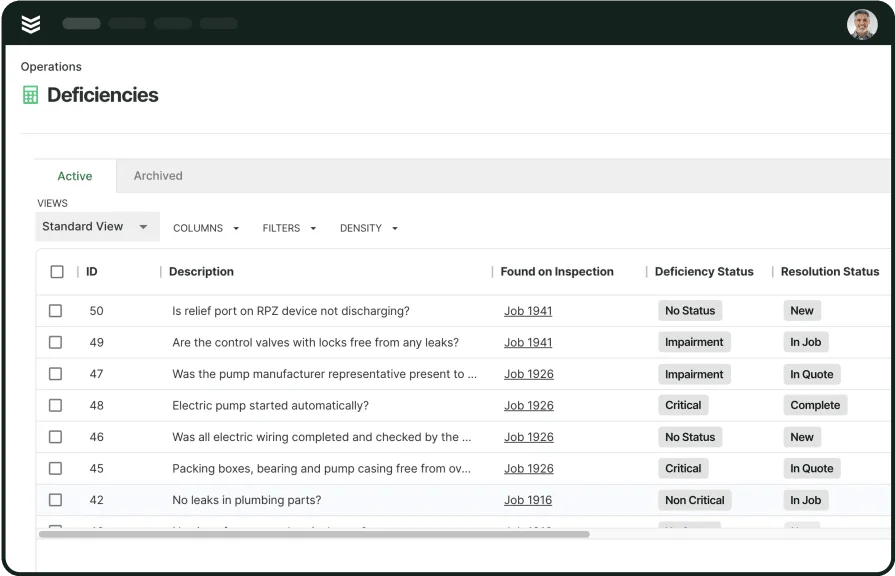
Task: Click In Job resolution badge in row 49
Action: [806, 342]
